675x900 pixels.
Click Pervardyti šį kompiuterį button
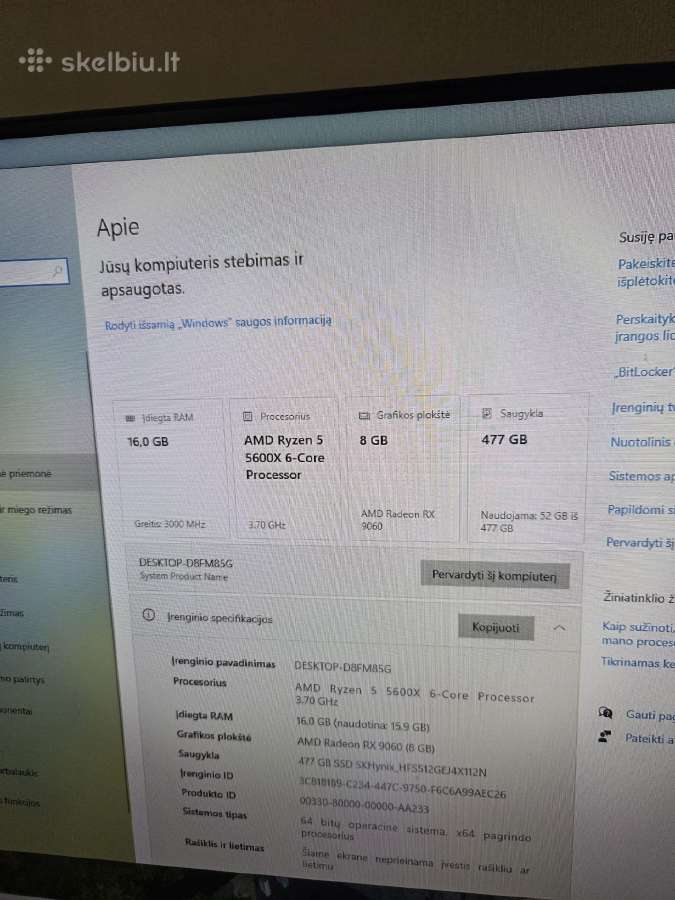[495, 575]
